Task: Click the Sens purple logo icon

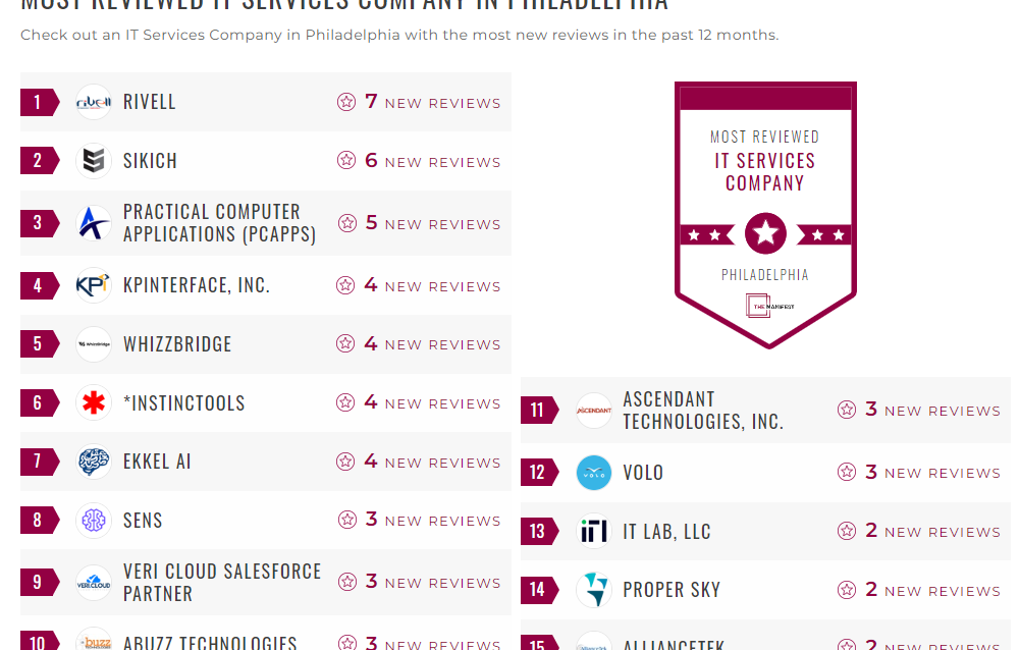Action: (x=93, y=520)
